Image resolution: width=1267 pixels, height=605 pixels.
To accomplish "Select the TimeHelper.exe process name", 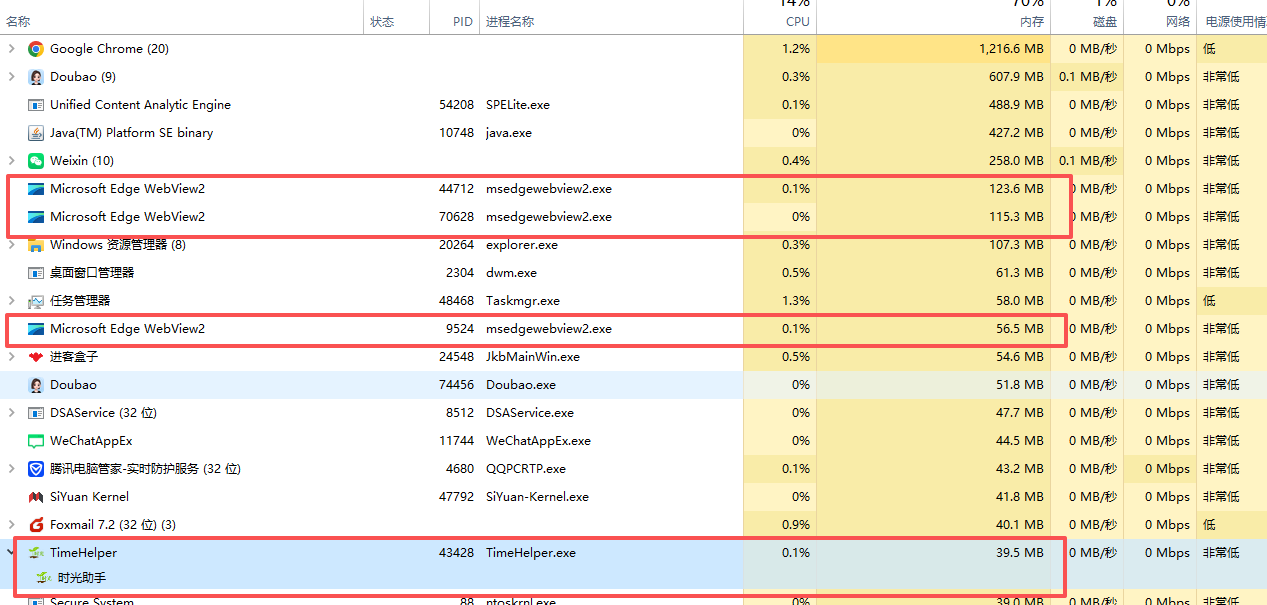I will [531, 553].
